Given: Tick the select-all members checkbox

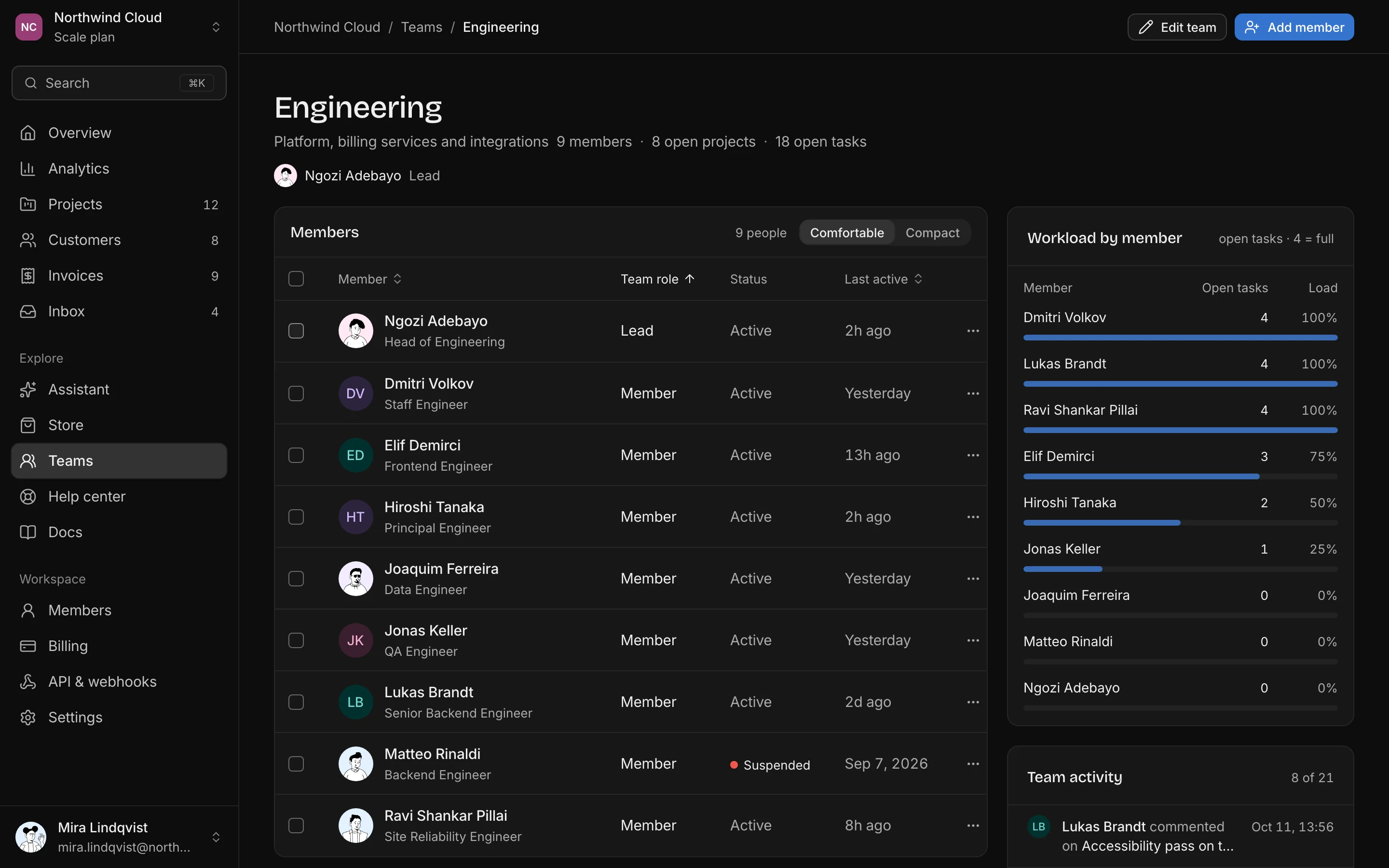Looking at the screenshot, I should click(x=296, y=279).
